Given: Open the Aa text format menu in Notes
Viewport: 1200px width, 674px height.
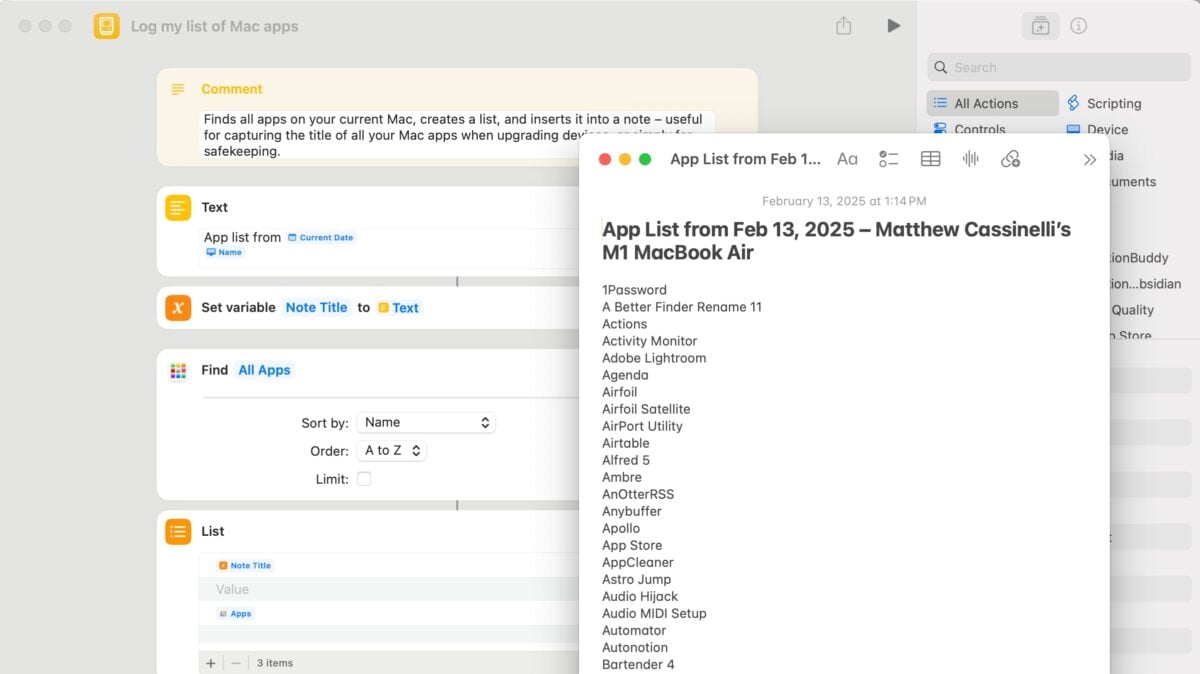Looking at the screenshot, I should [x=847, y=159].
